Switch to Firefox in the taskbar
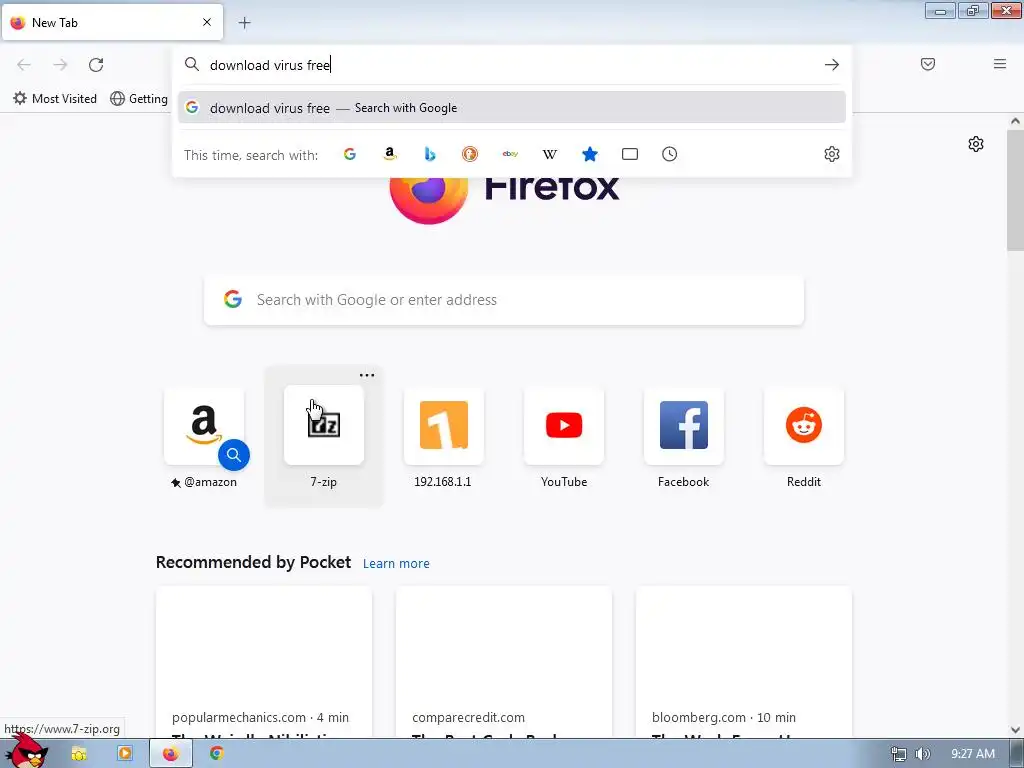 [x=170, y=754]
